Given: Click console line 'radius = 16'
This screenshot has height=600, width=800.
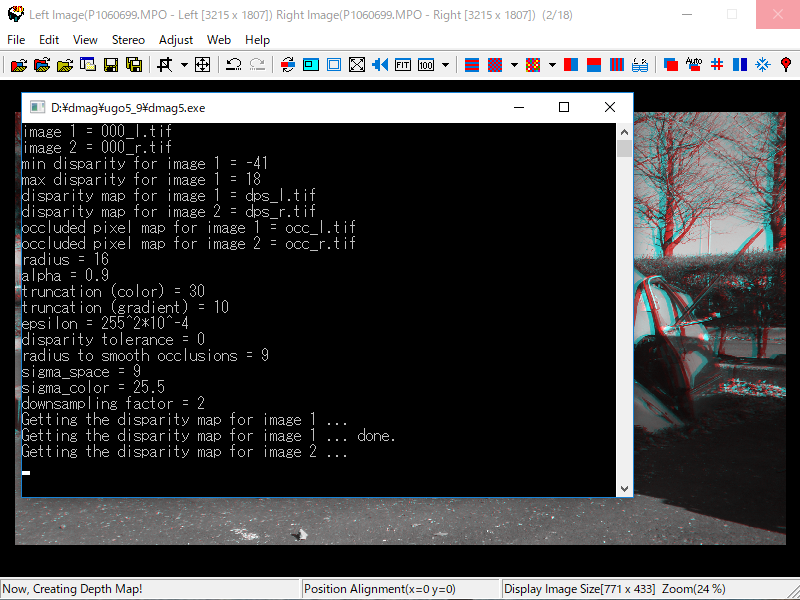Looking at the screenshot, I should tap(65, 260).
